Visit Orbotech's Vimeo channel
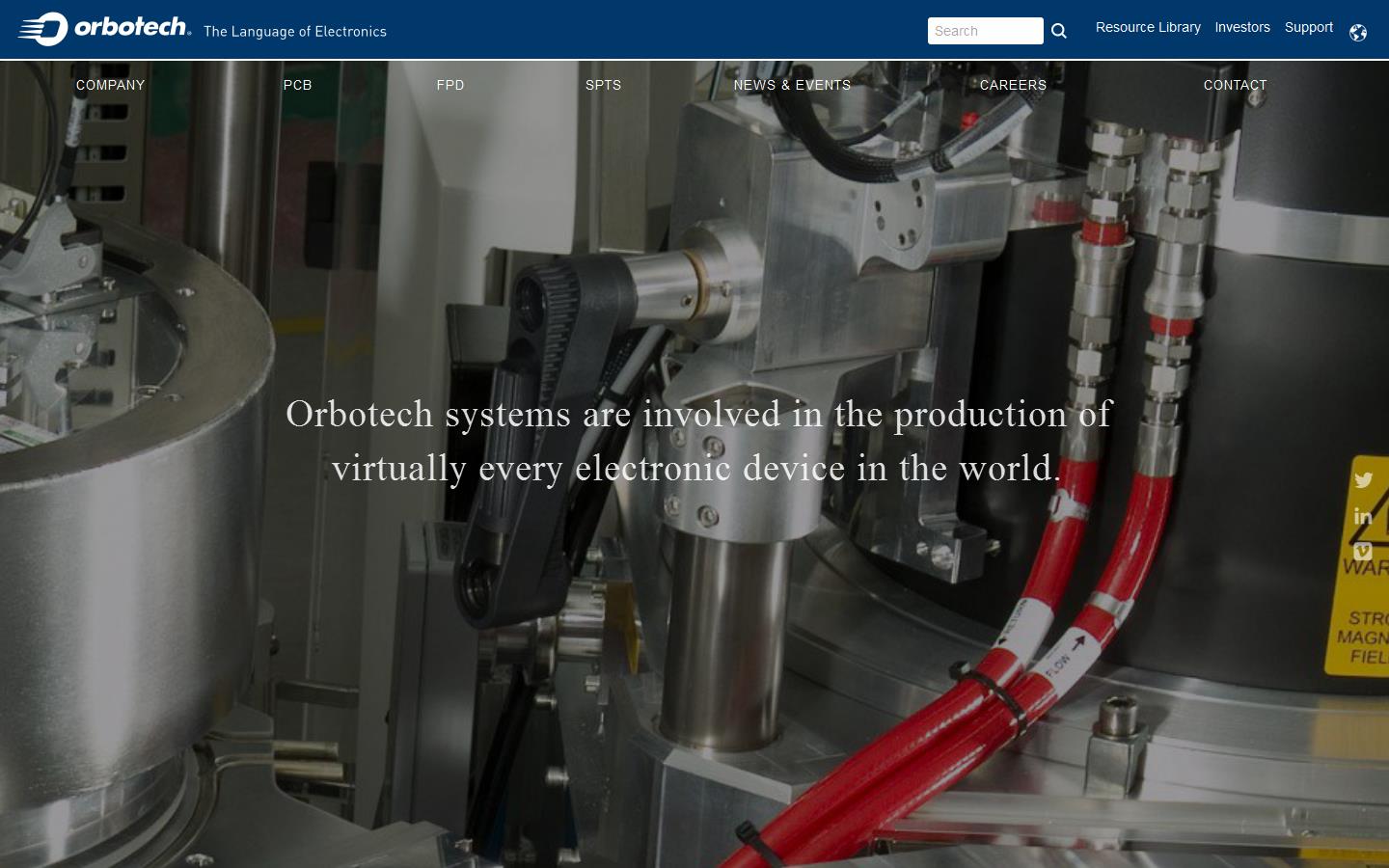The height and width of the screenshot is (868, 1389). [1363, 551]
